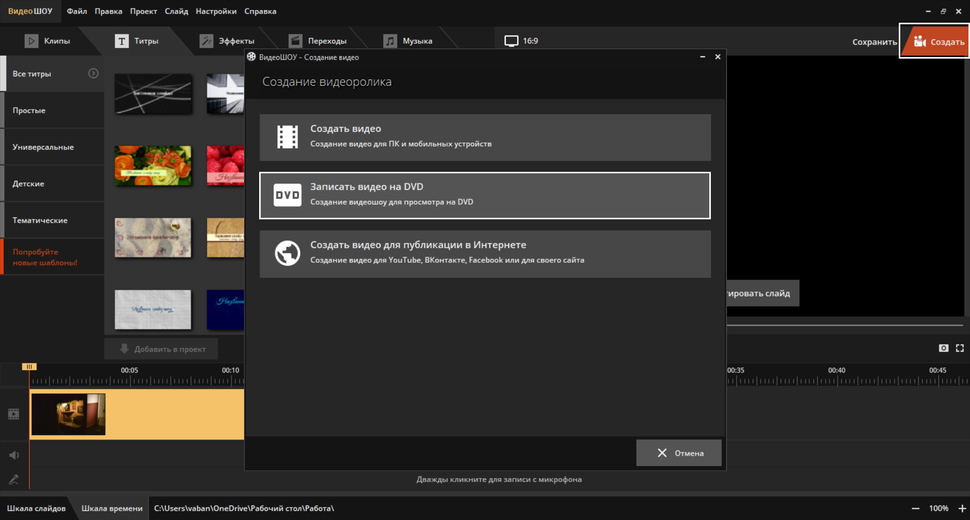This screenshot has width=970, height=520.
Task: Select the dark blue title template thumbnail
Action: (x=225, y=309)
